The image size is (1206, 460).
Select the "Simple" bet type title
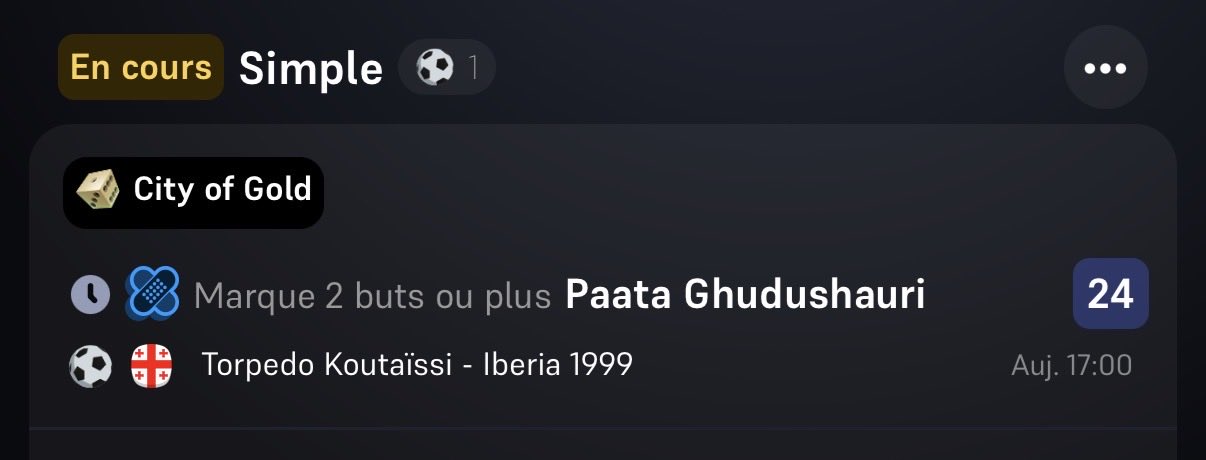click(311, 68)
